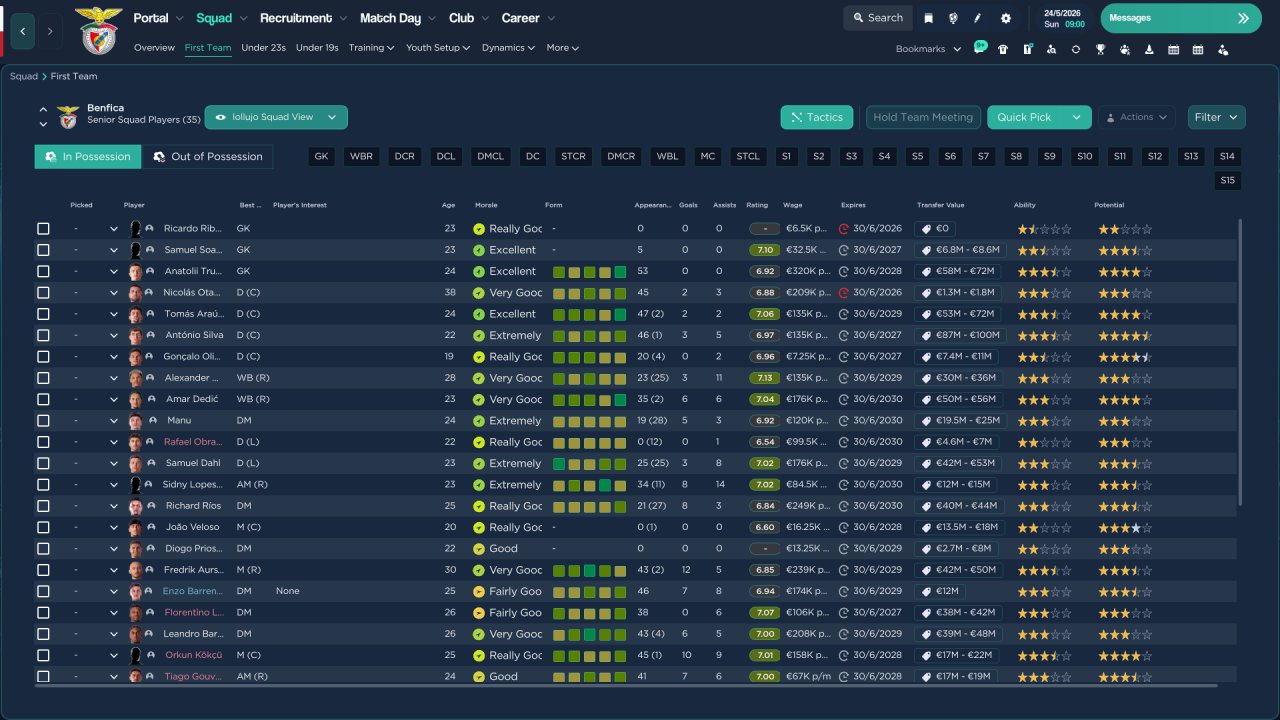
Task: Click the globe world icon
Action: click(x=953, y=18)
